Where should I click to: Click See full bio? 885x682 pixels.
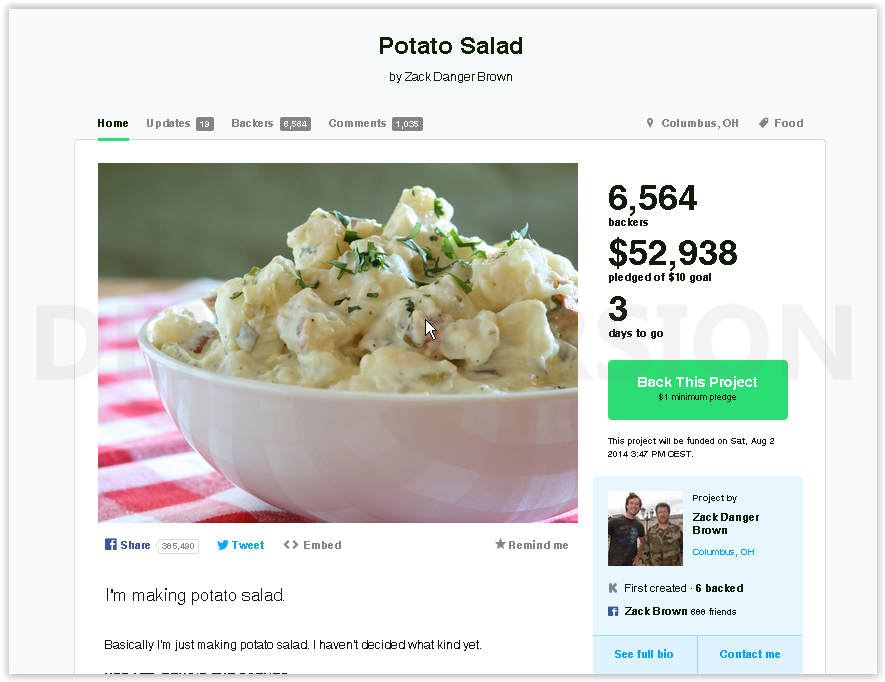pos(644,654)
